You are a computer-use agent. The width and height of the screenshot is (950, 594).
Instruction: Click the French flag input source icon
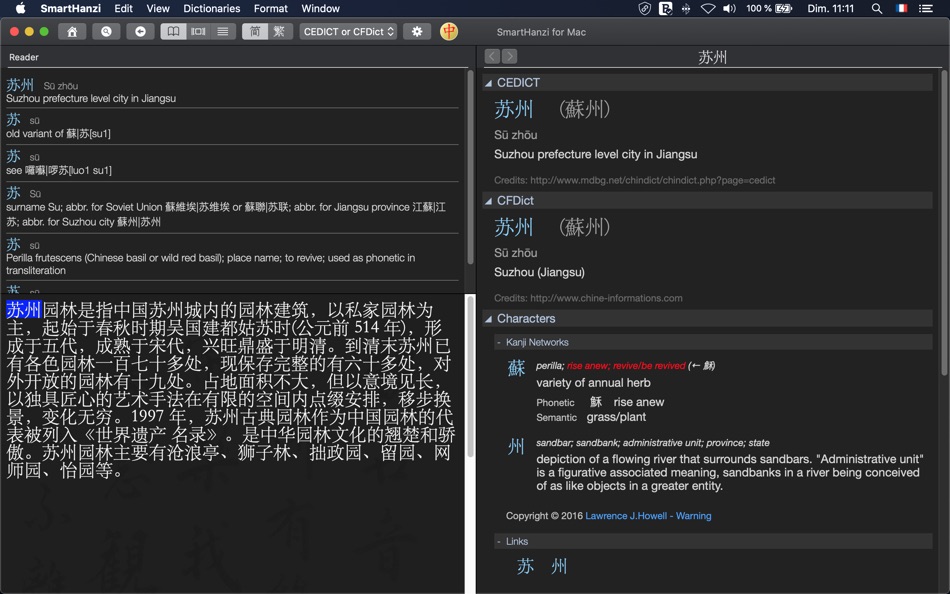(902, 8)
